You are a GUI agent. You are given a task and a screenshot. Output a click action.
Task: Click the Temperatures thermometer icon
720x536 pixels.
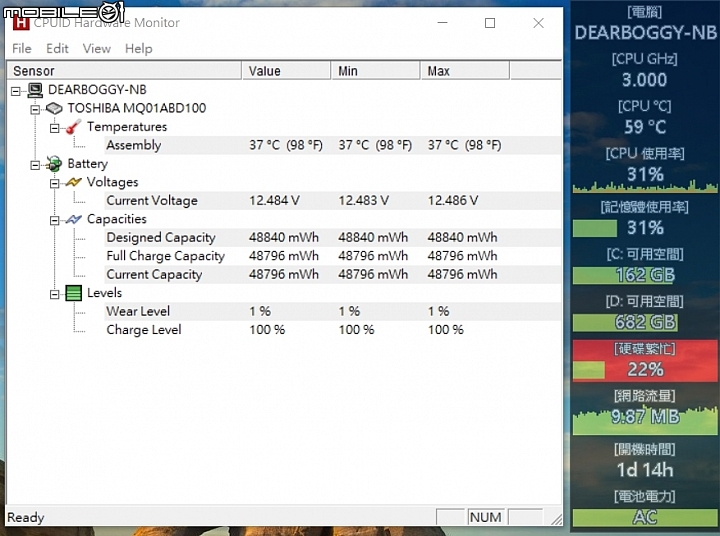coord(73,127)
